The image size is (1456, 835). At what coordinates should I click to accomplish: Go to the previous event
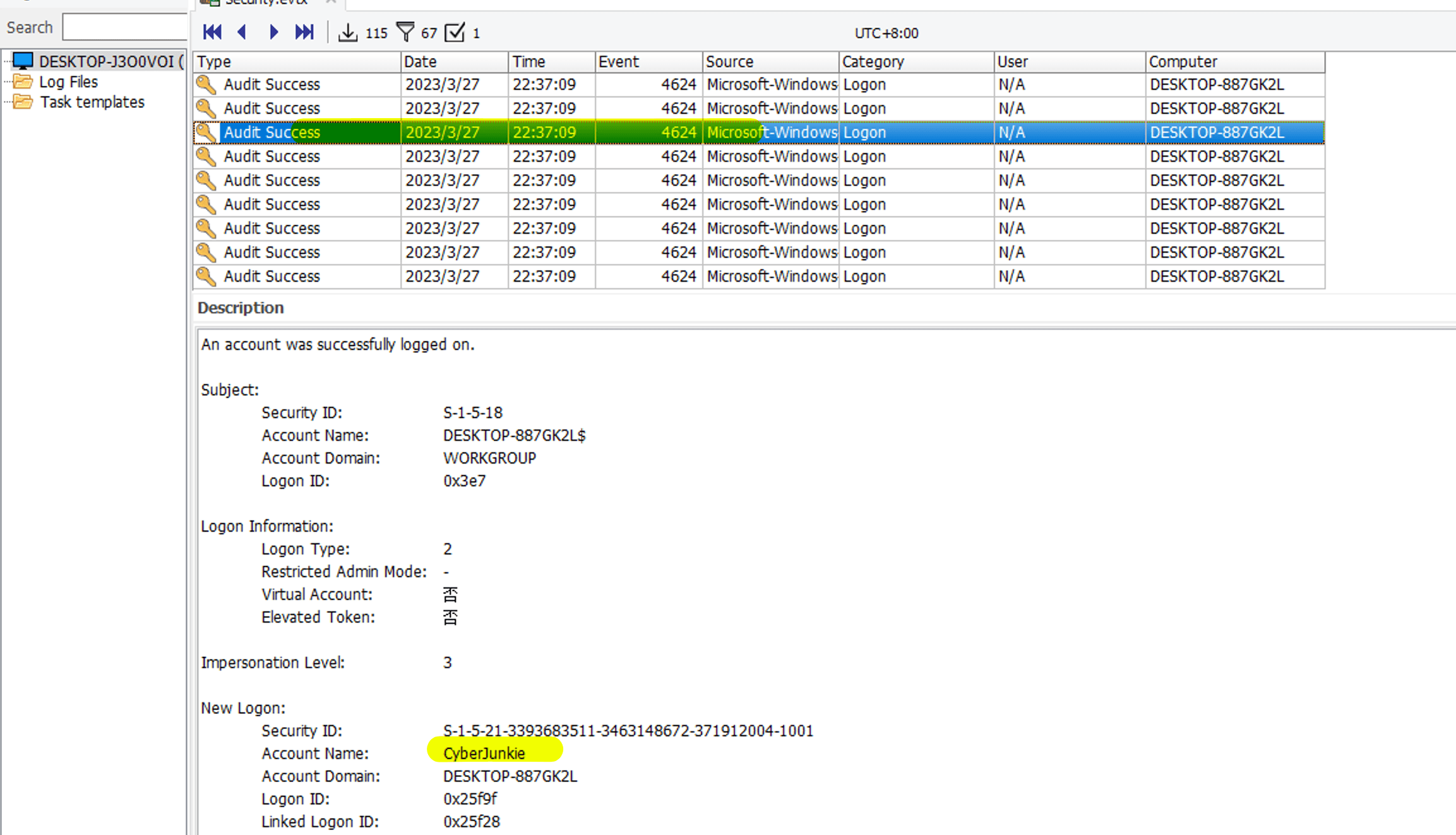pos(242,32)
